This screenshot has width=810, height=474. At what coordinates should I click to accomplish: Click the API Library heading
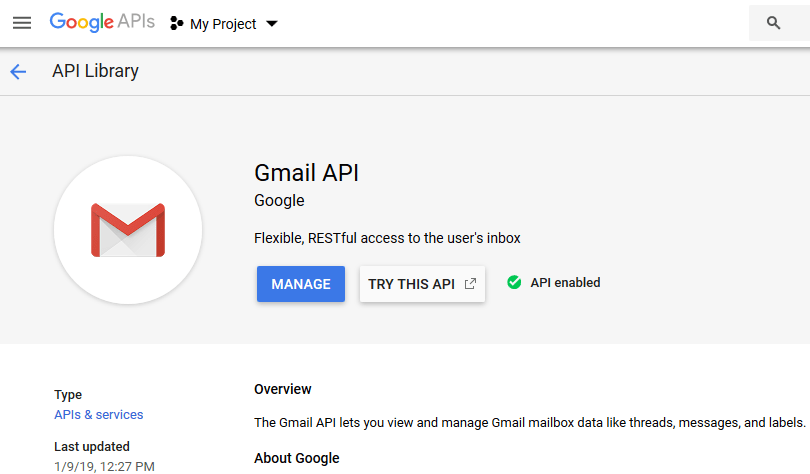click(96, 71)
